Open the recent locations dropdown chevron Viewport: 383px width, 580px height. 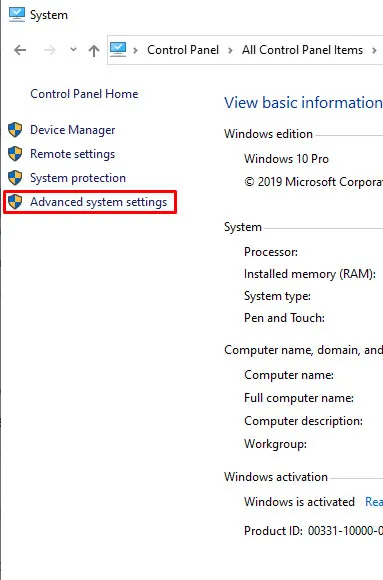[x=73, y=50]
